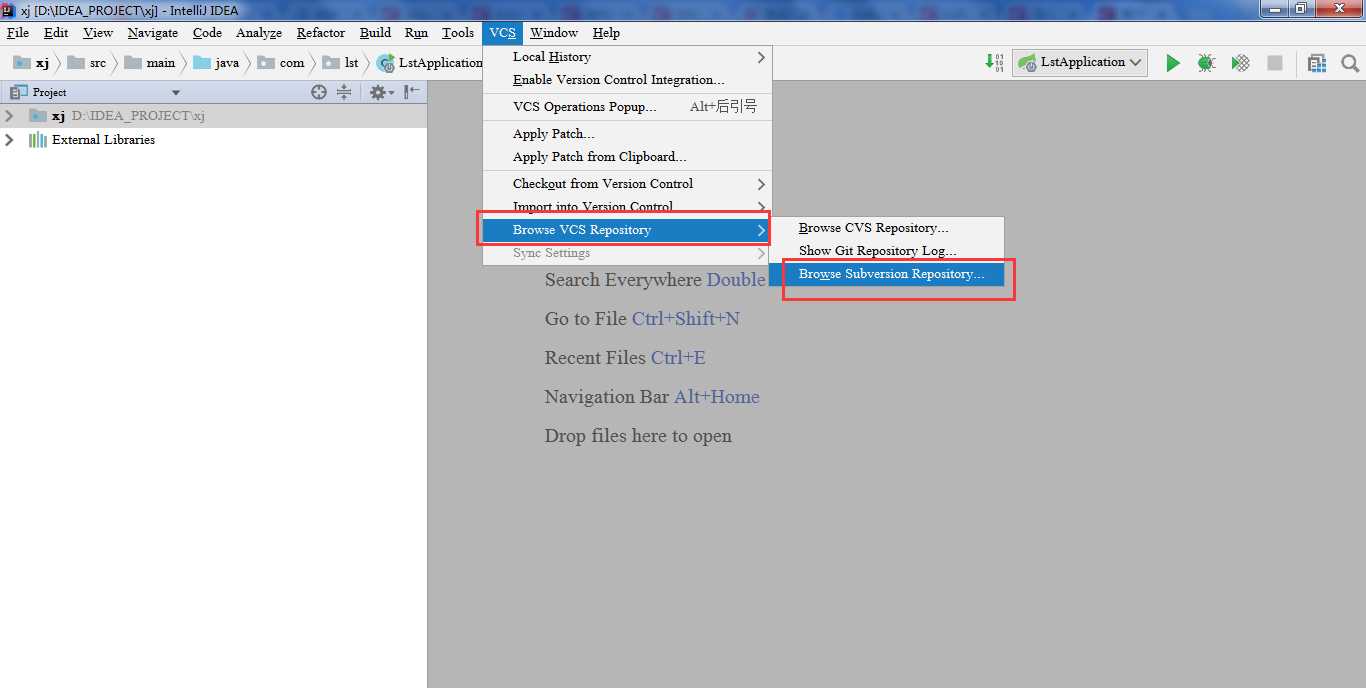Click the Stop square icon
Screen dimensions: 1366x688
pyautogui.click(x=1274, y=63)
